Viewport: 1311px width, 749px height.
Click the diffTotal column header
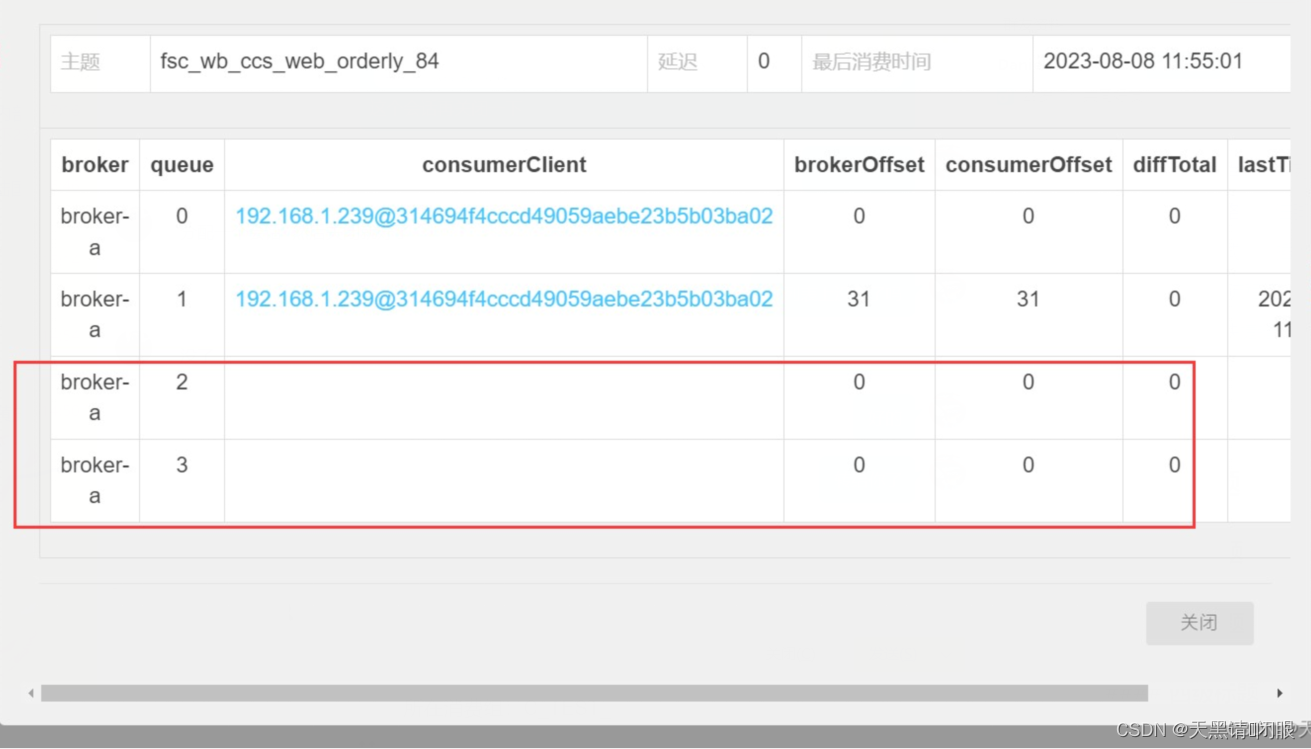point(1175,165)
